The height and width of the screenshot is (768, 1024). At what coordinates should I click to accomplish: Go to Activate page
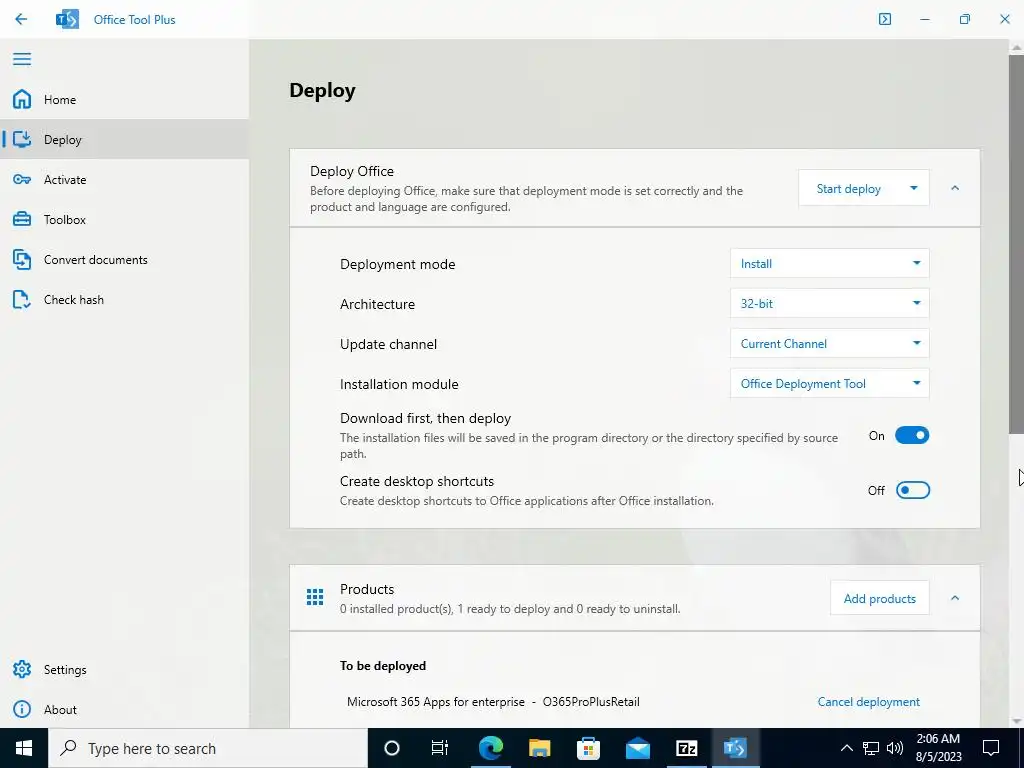pyautogui.click(x=124, y=180)
